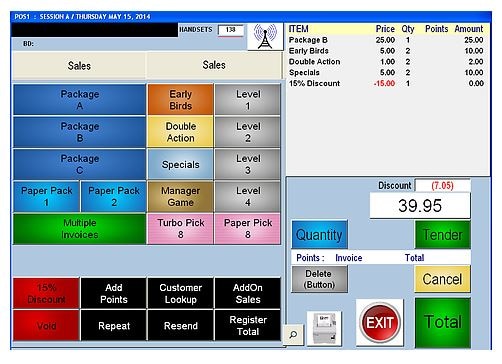Apply the red 15% Discount button
Image resolution: width=502 pixels, height=364 pixels.
pyautogui.click(x=46, y=293)
